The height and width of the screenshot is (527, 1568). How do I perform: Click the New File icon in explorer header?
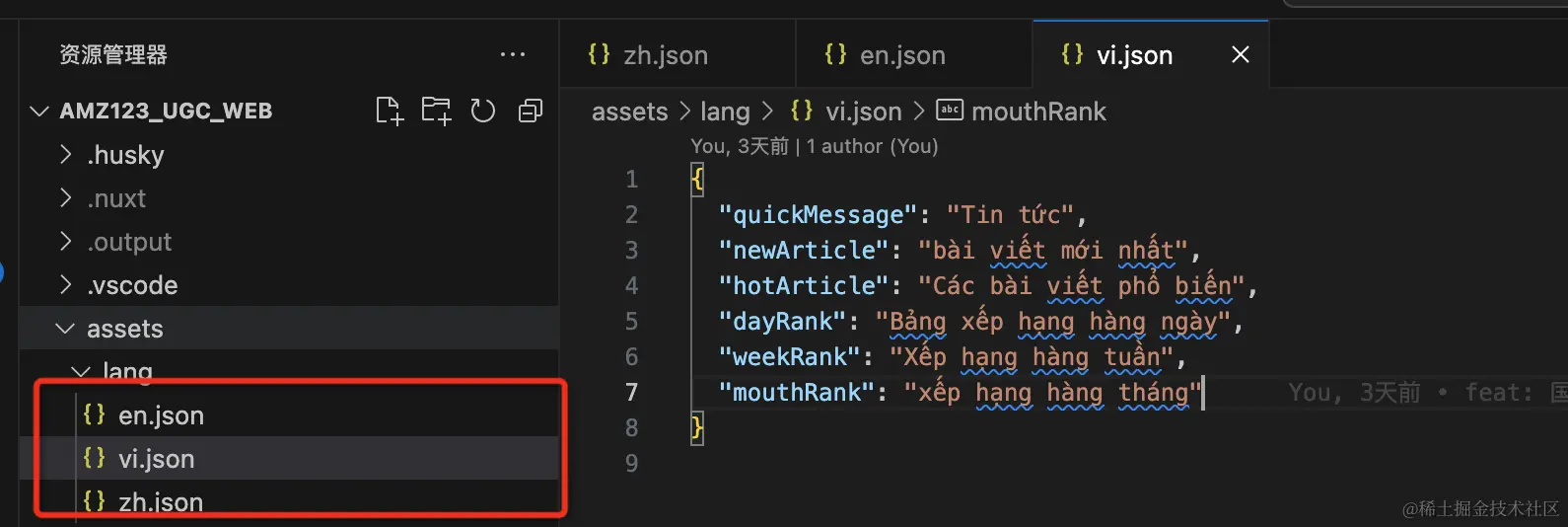pyautogui.click(x=390, y=111)
